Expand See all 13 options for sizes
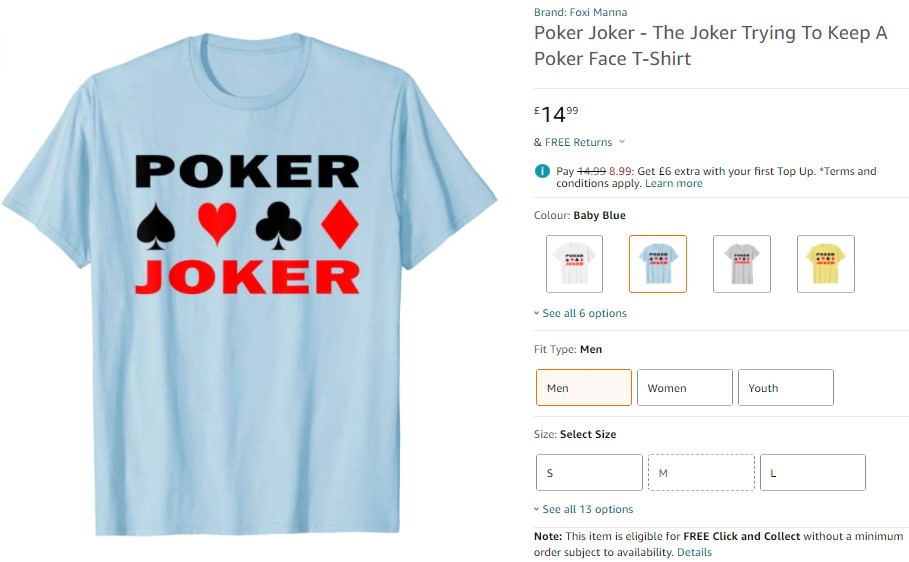The height and width of the screenshot is (562, 909). pyautogui.click(x=584, y=509)
